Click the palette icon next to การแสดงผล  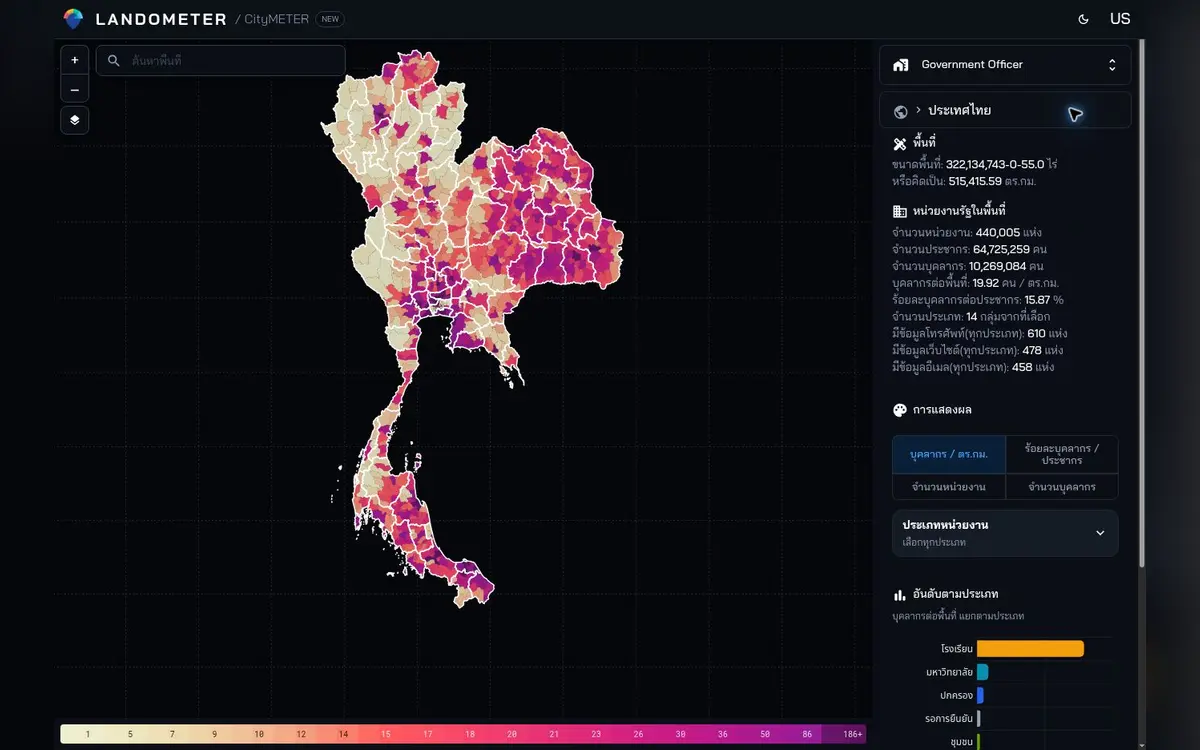pos(899,410)
